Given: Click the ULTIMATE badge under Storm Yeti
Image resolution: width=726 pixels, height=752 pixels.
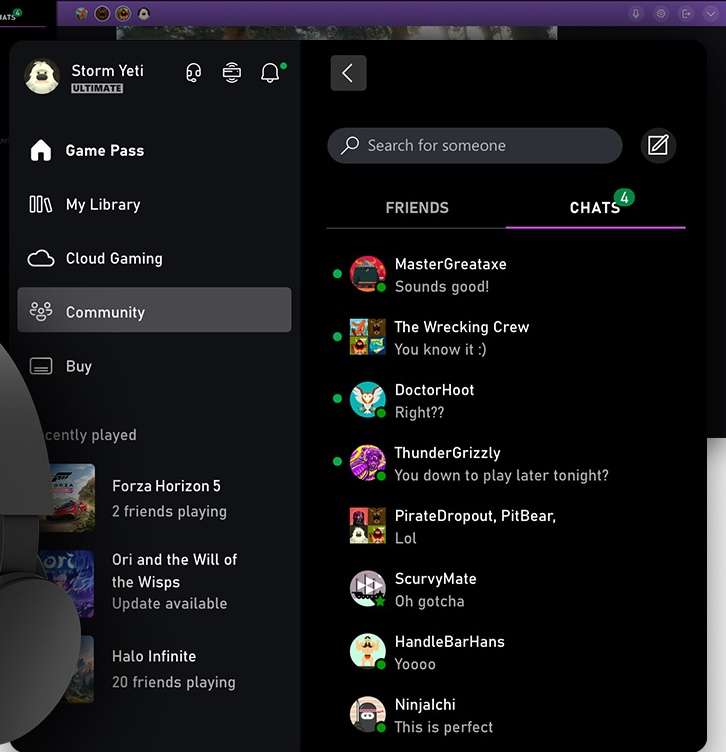Looking at the screenshot, I should (97, 88).
